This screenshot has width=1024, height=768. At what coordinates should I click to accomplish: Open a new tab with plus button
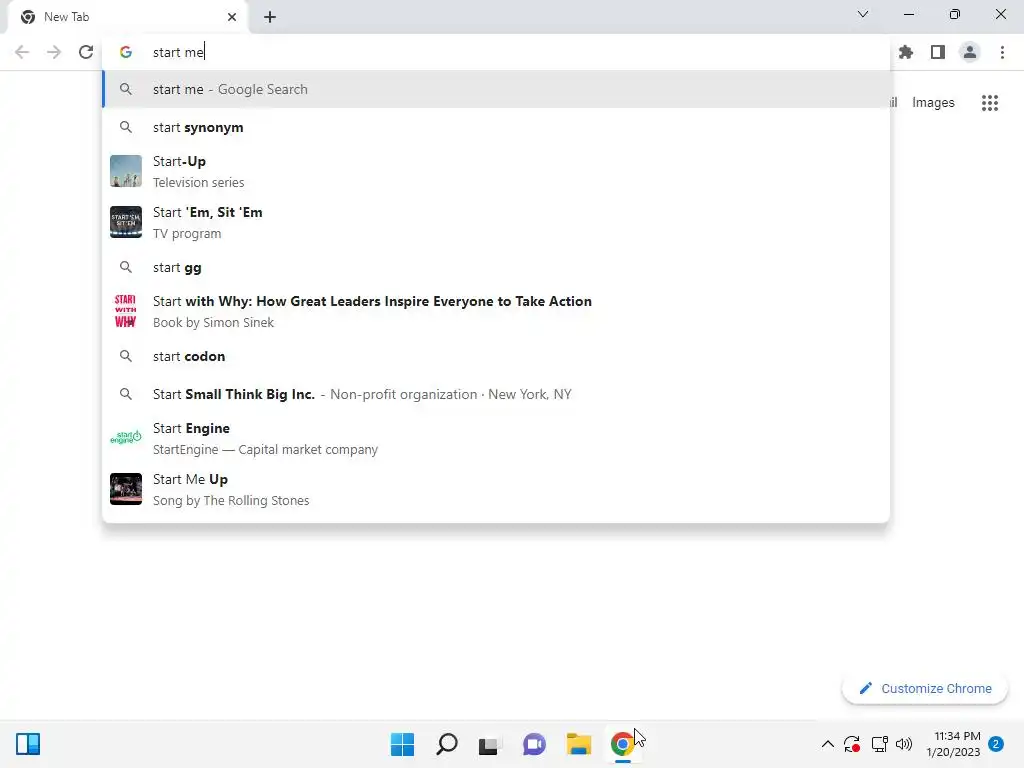(270, 17)
